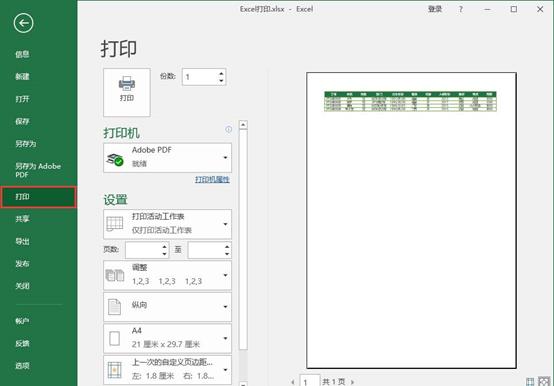This screenshot has height=386, width=554.
Task: Minimize the Excel window
Action: click(488, 9)
